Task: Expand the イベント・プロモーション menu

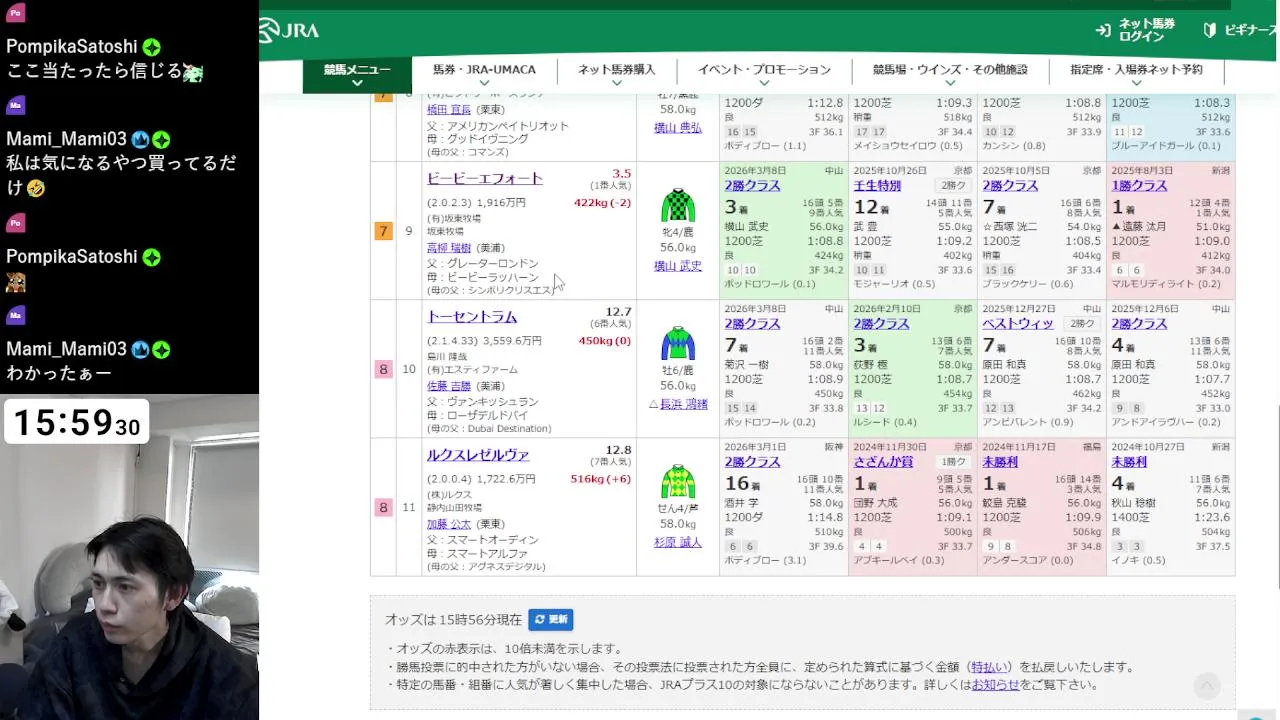Action: click(x=764, y=75)
